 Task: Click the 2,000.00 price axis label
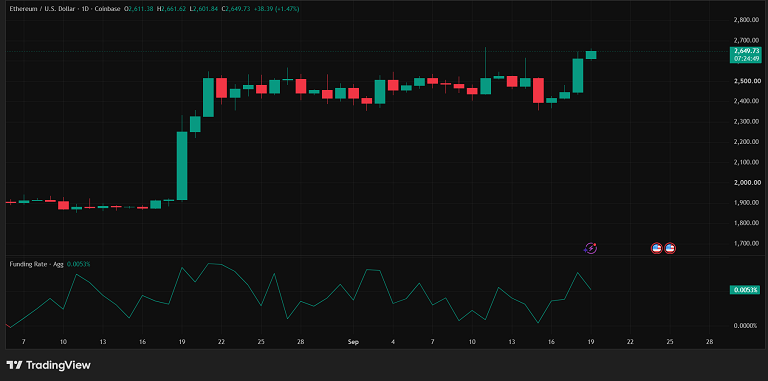[x=746, y=183]
